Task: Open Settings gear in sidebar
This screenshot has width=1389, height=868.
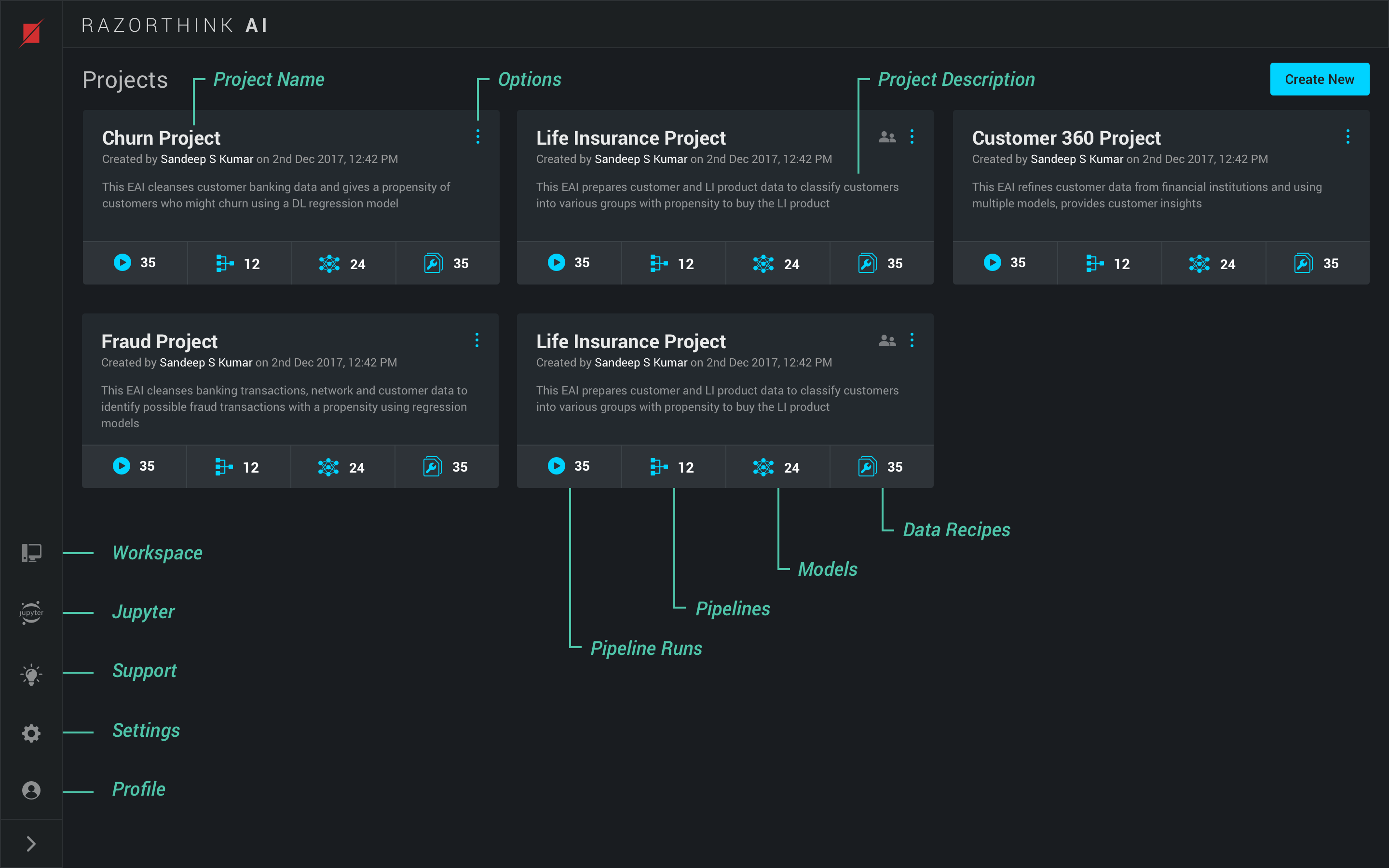Action: (x=31, y=733)
